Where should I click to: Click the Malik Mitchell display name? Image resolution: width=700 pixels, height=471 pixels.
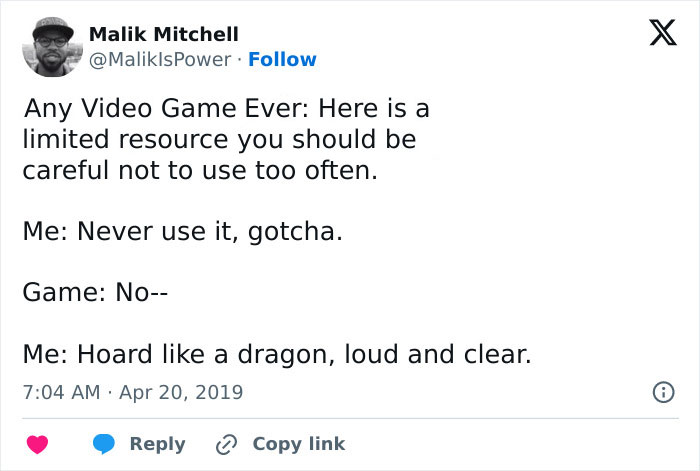(x=164, y=35)
